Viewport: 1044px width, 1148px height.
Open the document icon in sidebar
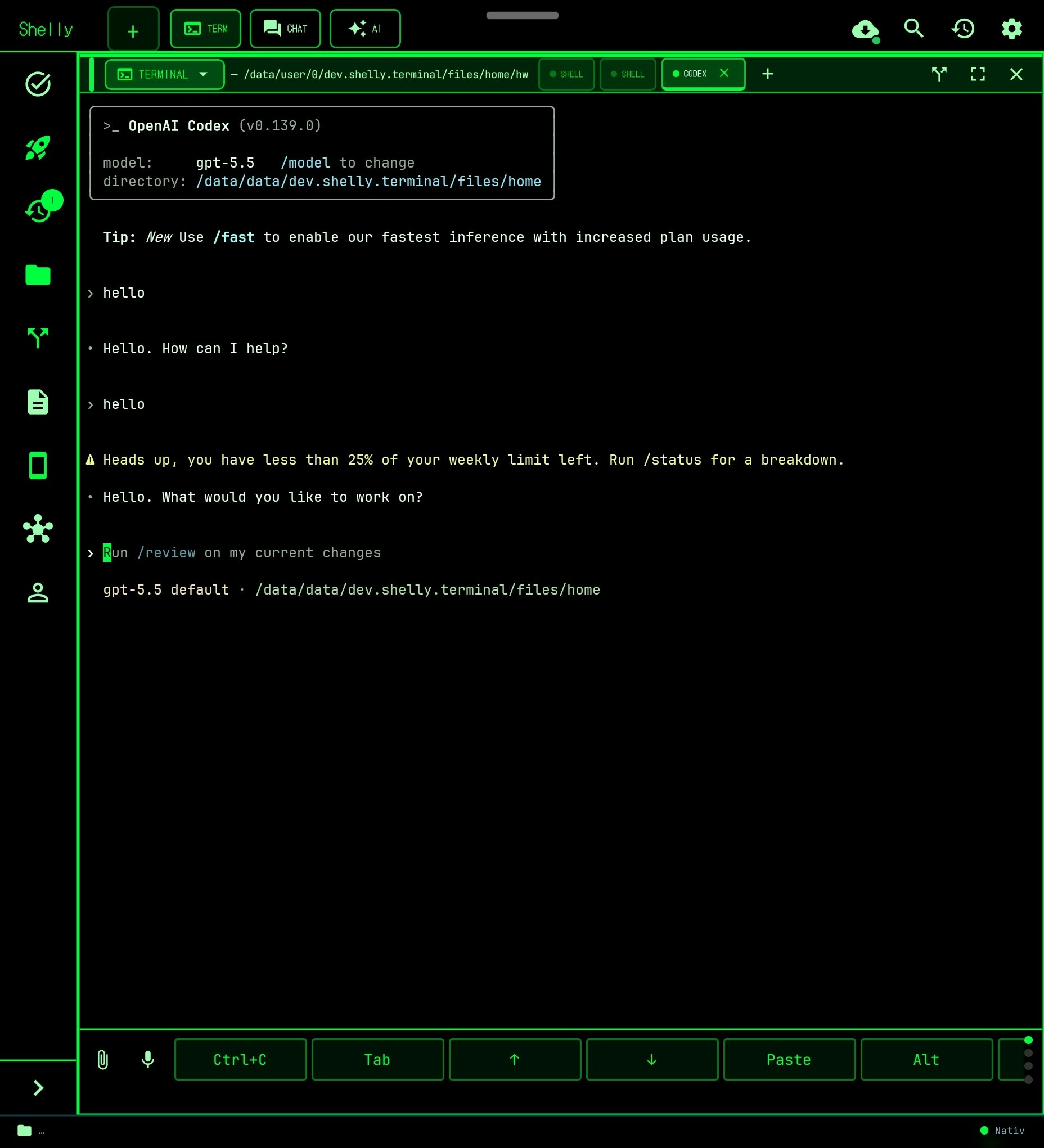[38, 402]
